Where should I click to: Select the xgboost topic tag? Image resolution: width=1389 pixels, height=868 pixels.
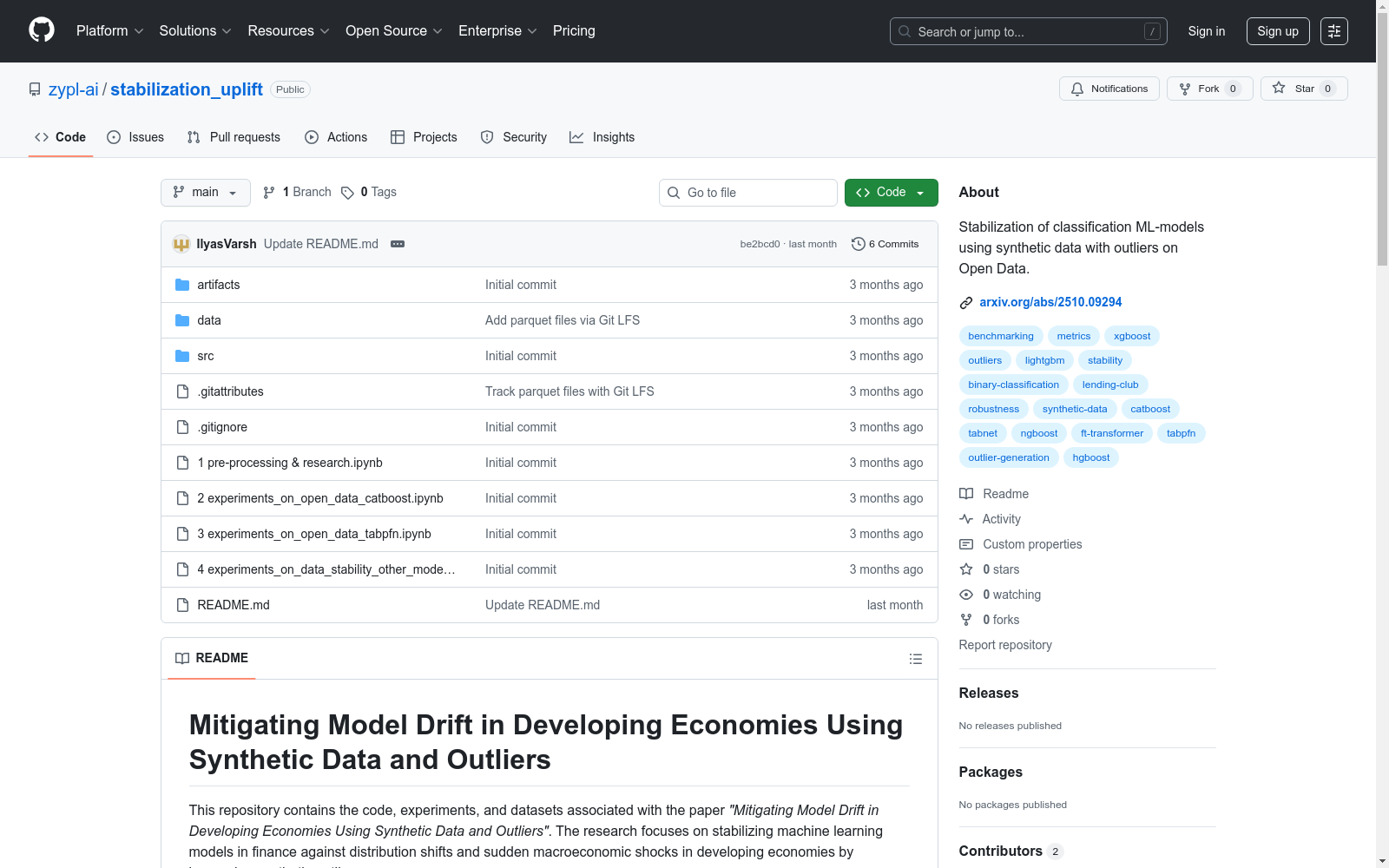tap(1132, 336)
